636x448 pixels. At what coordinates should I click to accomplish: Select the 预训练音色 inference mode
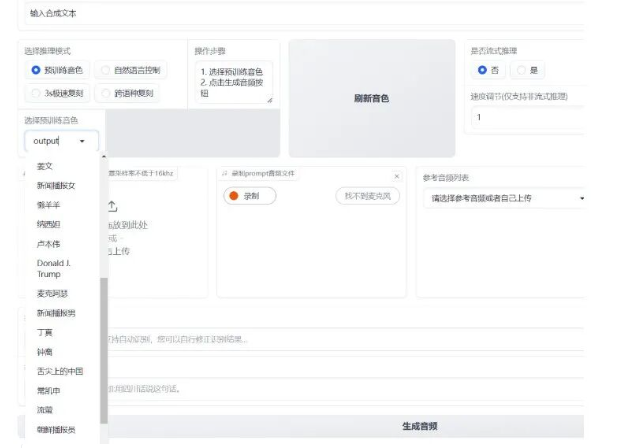click(57, 70)
